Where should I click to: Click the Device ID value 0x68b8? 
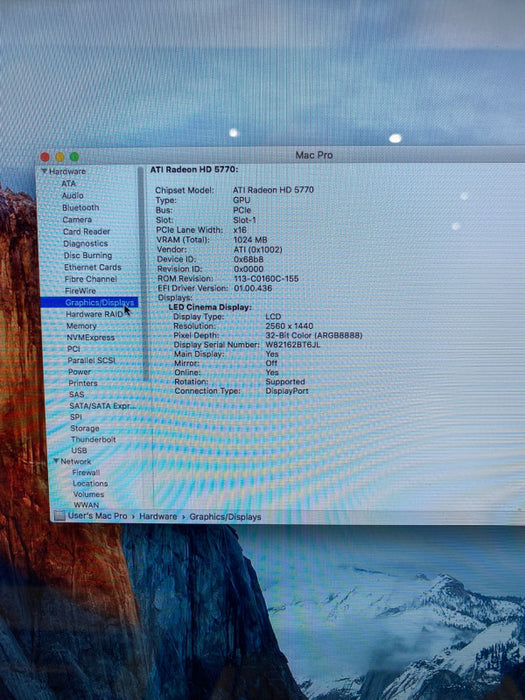coord(249,259)
